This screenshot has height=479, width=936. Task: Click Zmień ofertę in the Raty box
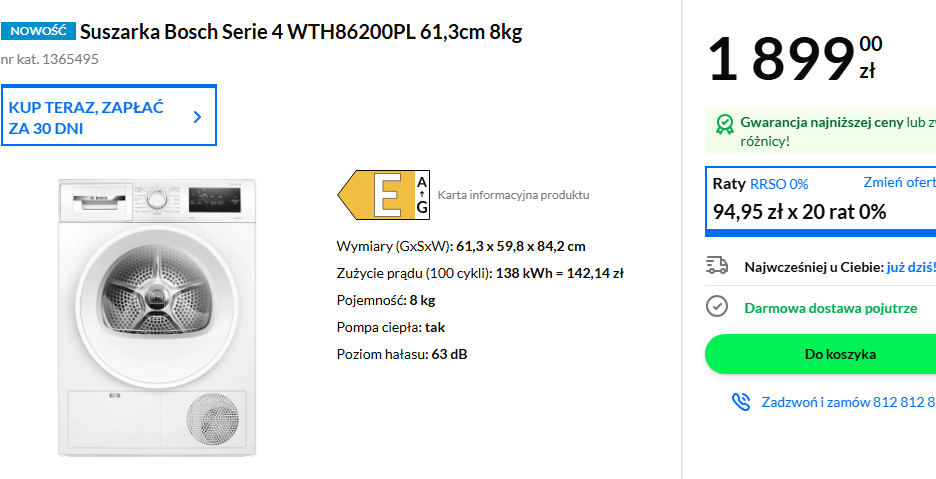click(x=899, y=182)
